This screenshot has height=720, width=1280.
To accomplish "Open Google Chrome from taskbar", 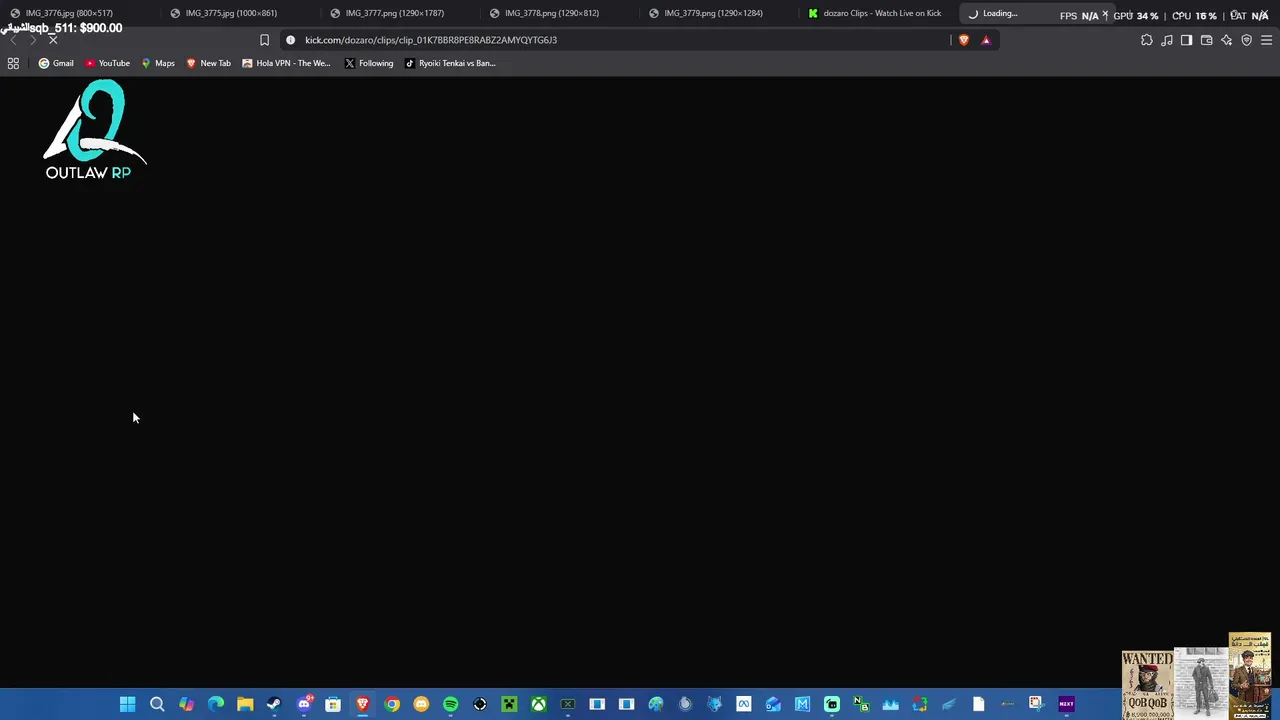I will click(x=392, y=704).
